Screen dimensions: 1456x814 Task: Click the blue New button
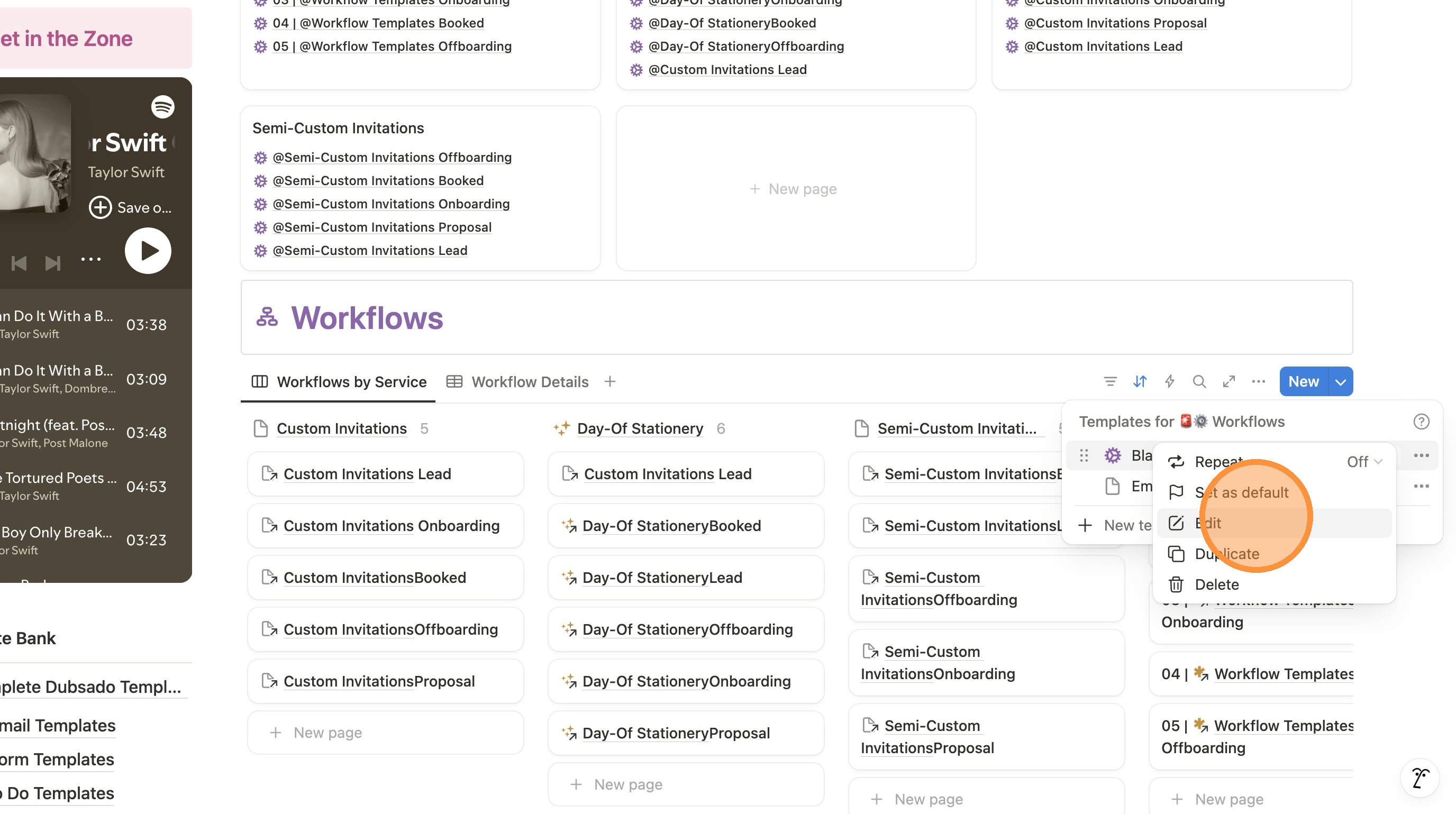tap(1304, 382)
